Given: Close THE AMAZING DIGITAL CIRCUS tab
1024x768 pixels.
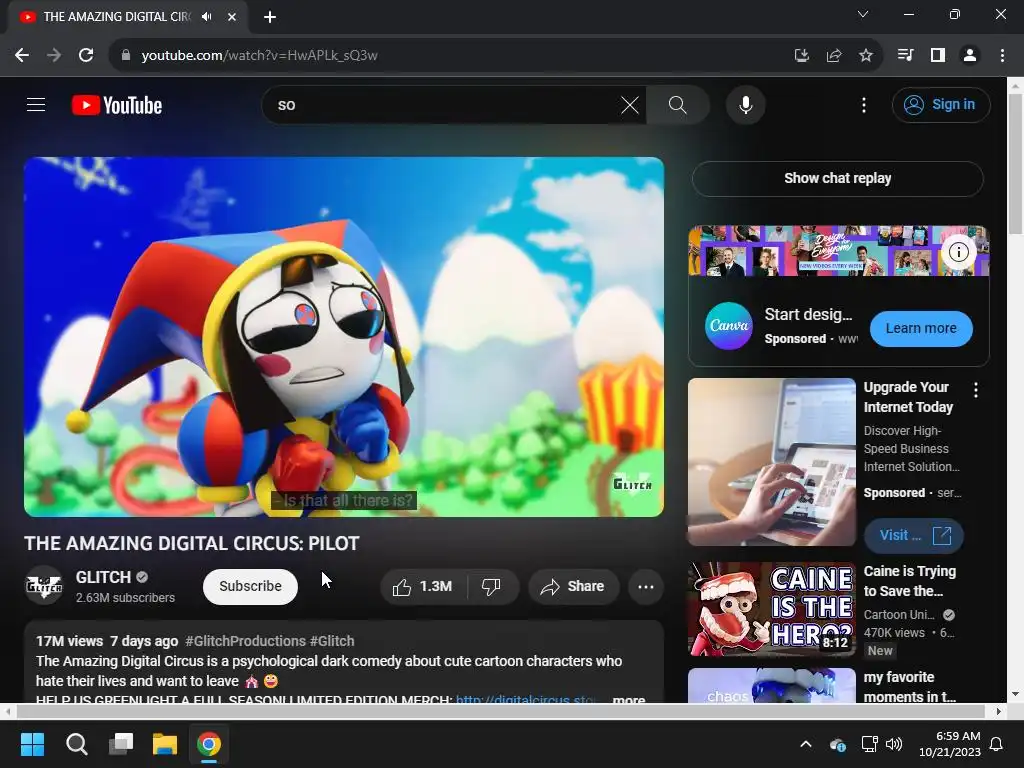Looking at the screenshot, I should point(232,17).
